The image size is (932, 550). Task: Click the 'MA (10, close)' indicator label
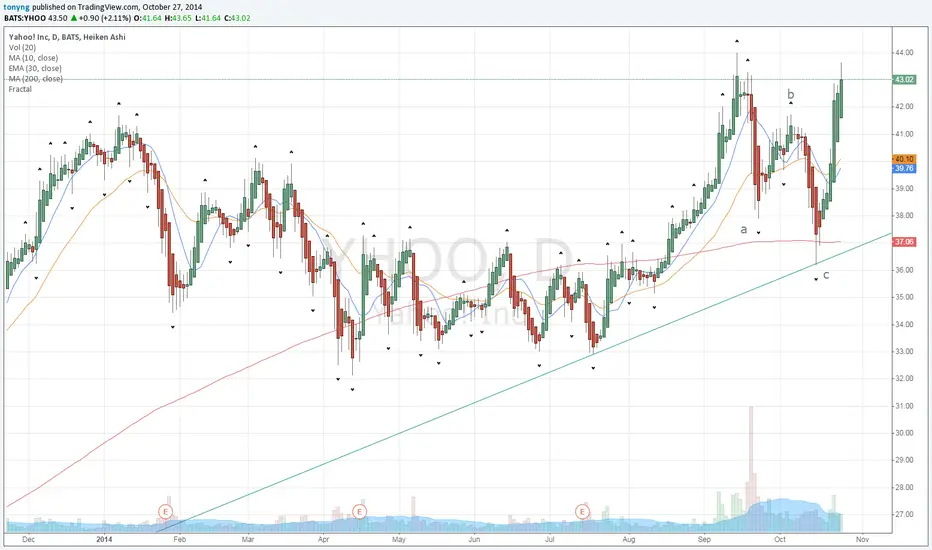pyautogui.click(x=33, y=58)
